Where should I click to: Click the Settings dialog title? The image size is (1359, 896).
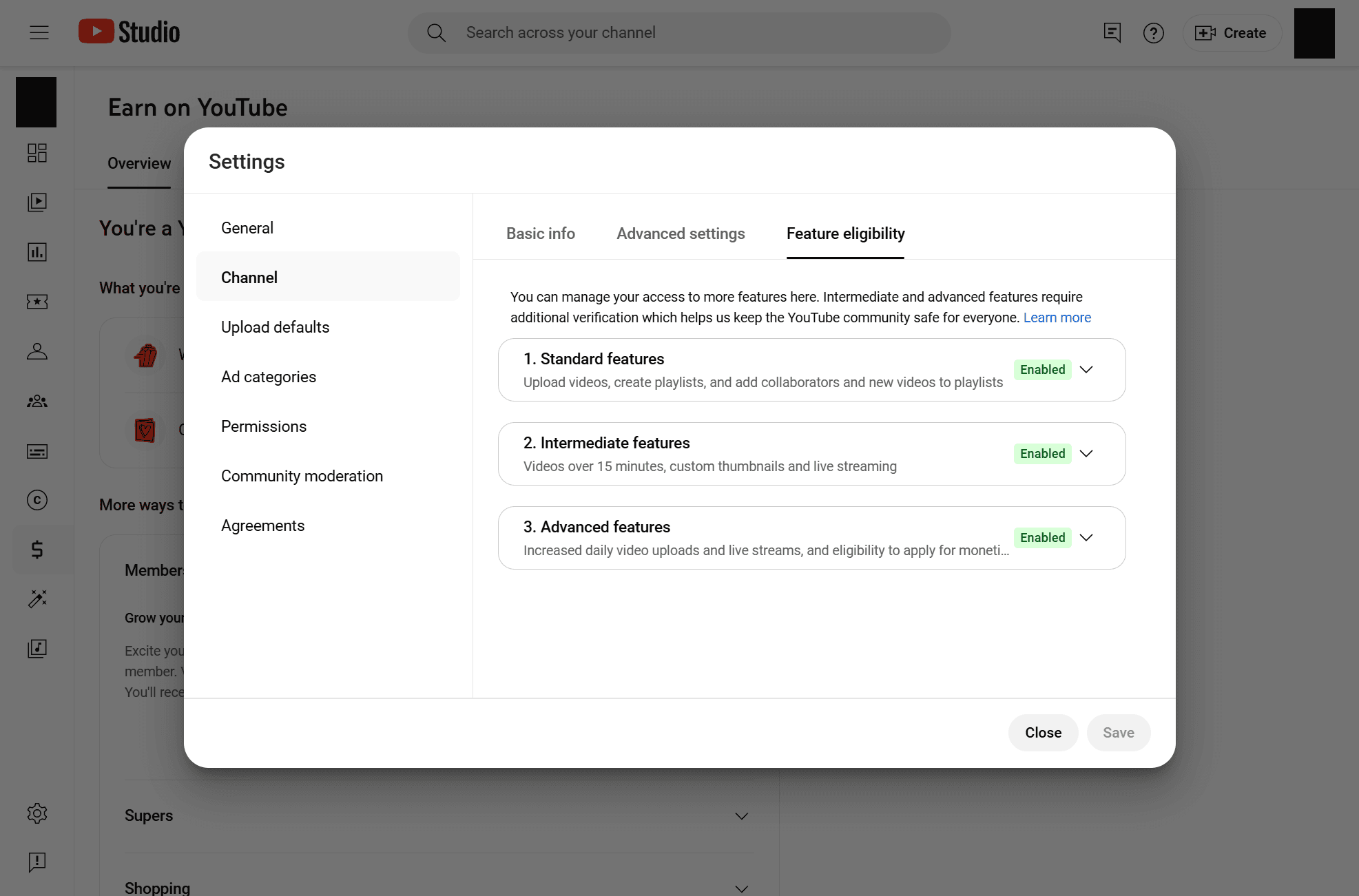point(247,162)
